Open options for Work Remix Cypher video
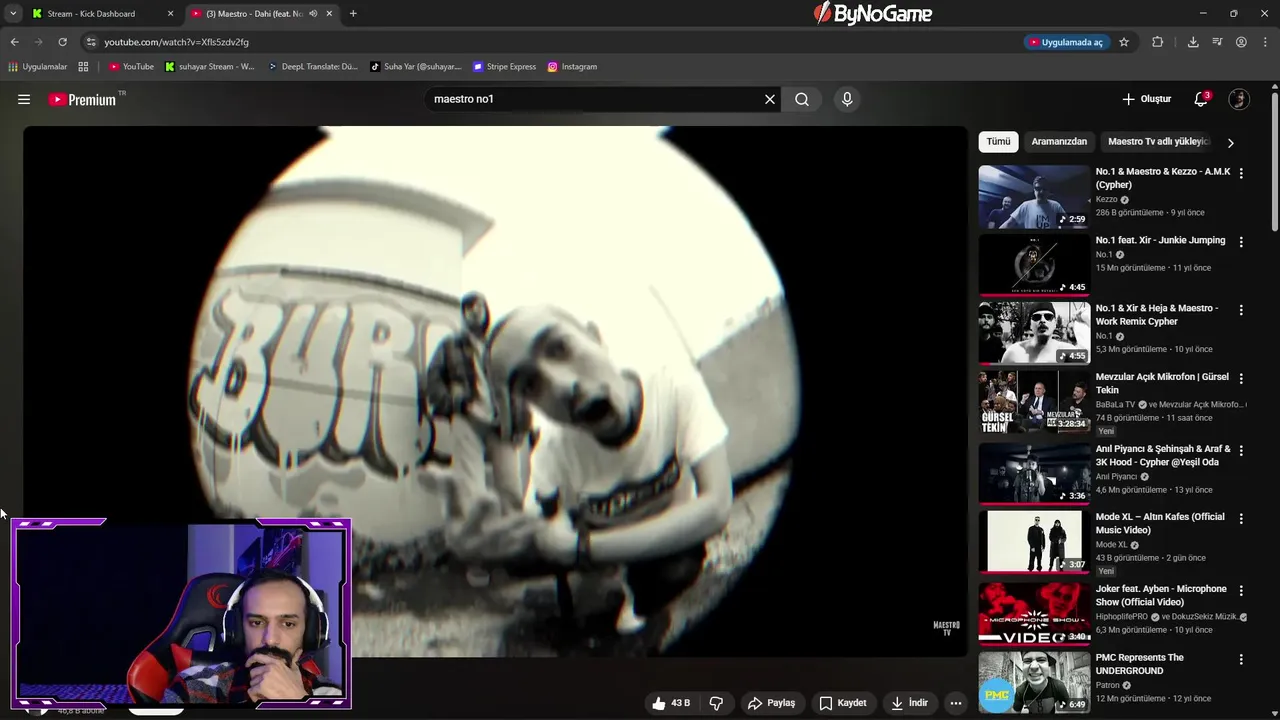The image size is (1280, 720). (1241, 310)
